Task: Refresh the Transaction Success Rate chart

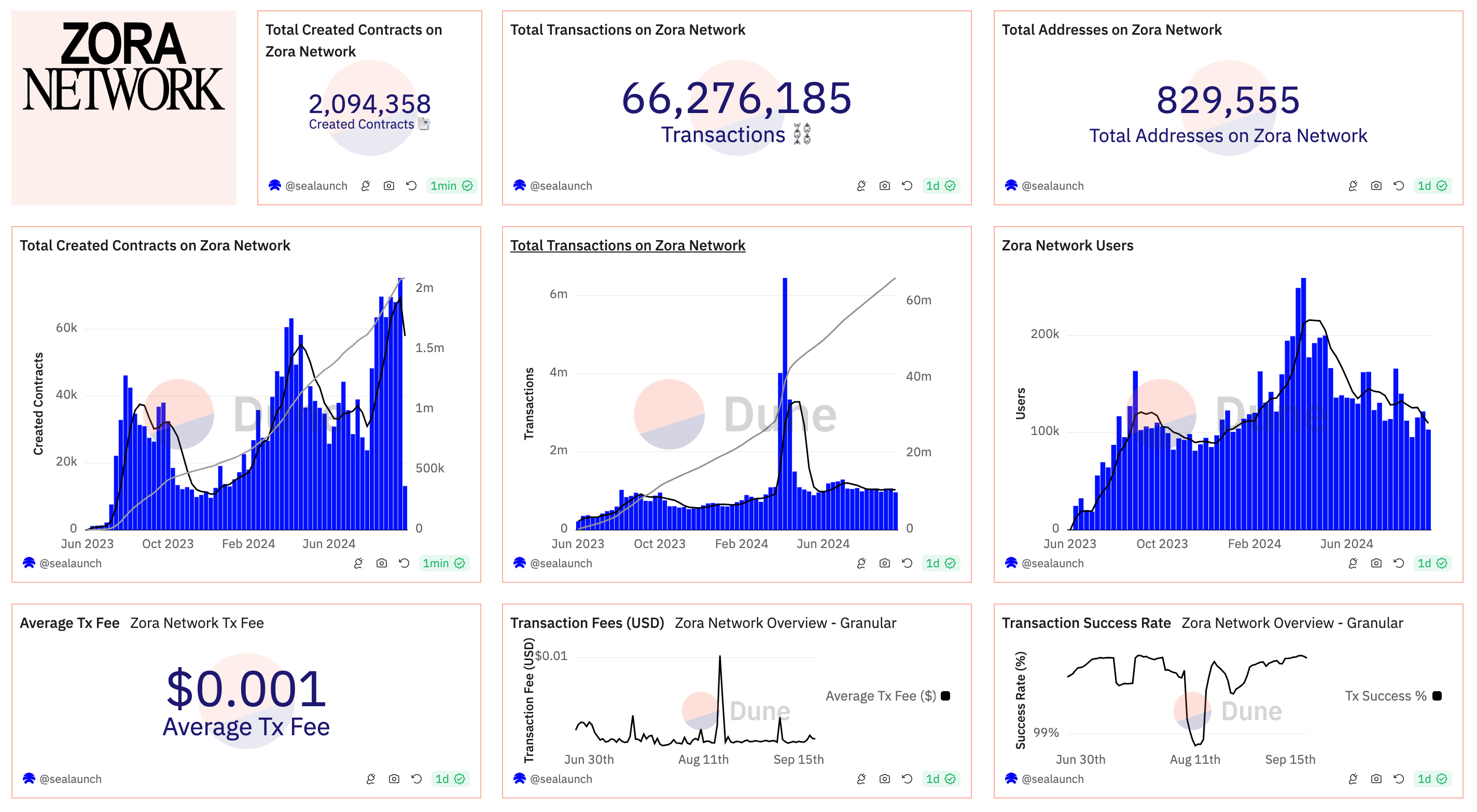Action: click(1399, 779)
